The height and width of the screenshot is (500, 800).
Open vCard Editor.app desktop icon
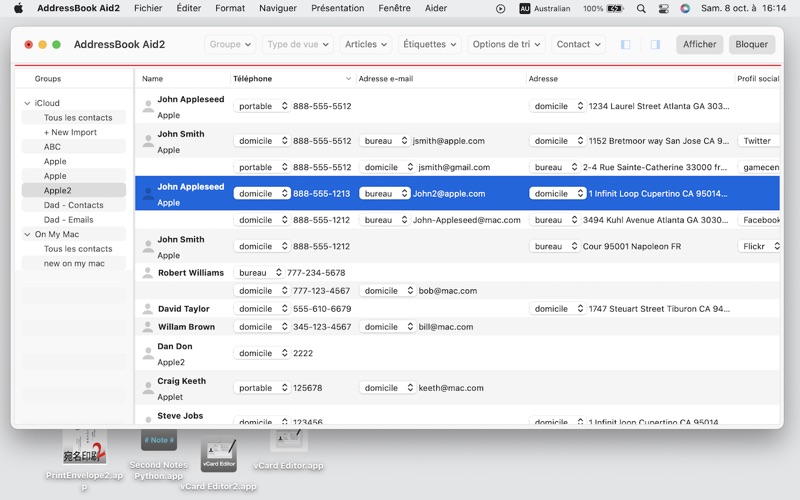click(288, 440)
